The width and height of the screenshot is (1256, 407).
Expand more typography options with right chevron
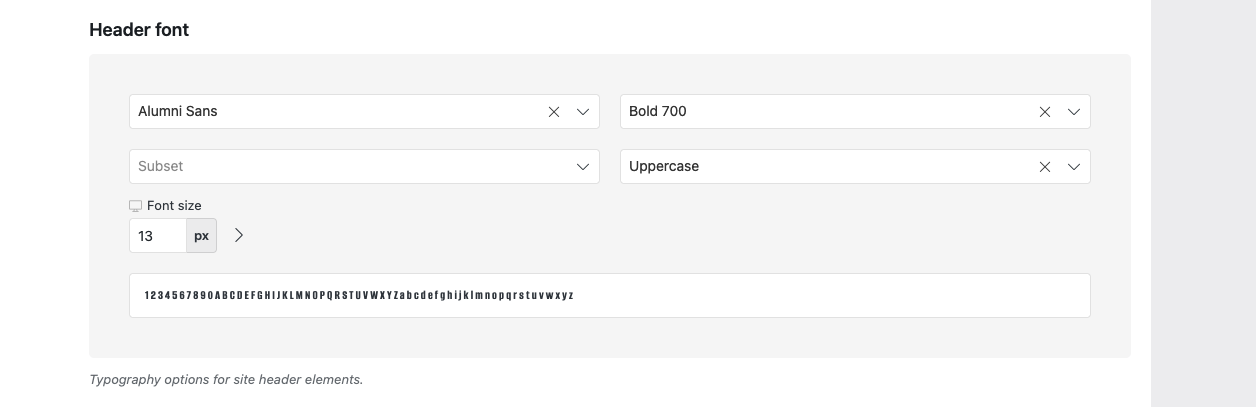tap(239, 236)
